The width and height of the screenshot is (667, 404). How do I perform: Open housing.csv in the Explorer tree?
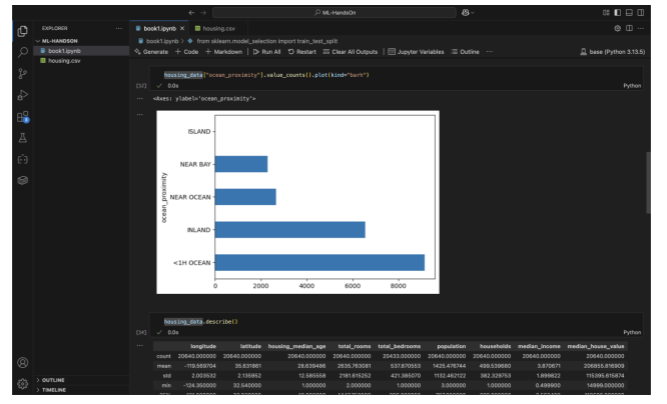pos(81,61)
